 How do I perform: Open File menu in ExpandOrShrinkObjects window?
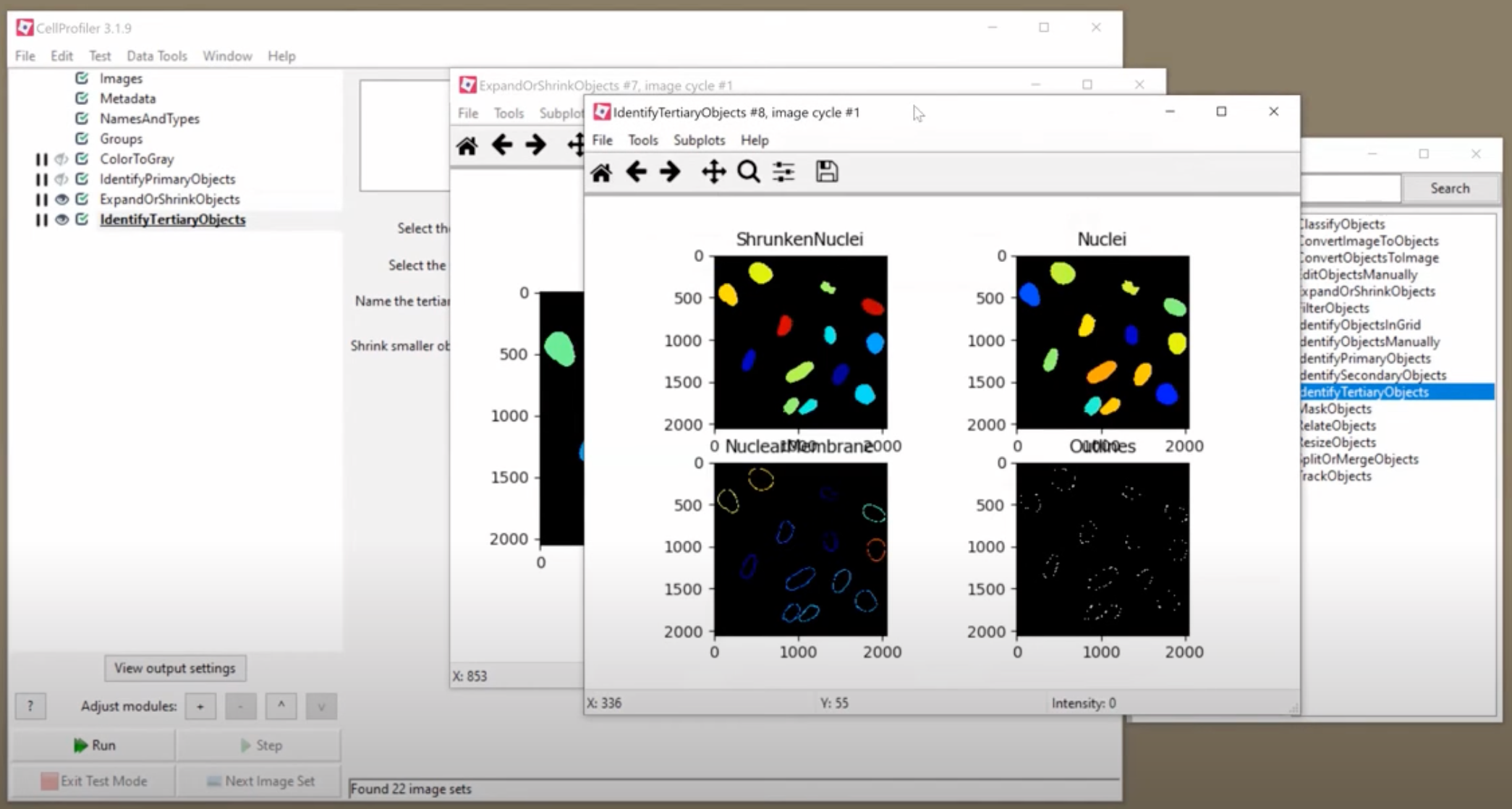tap(468, 114)
